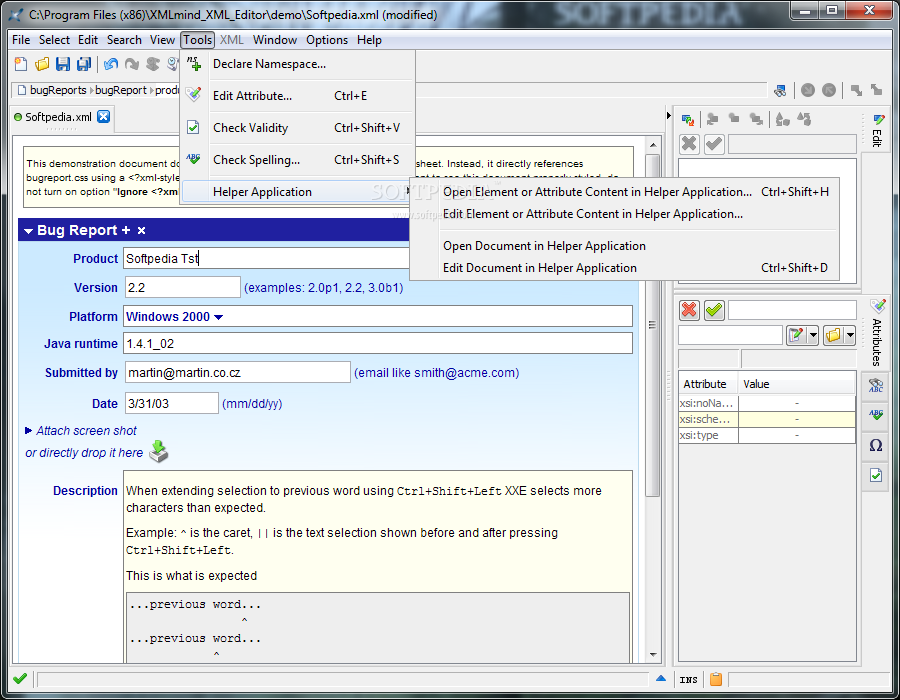The height and width of the screenshot is (700, 900).
Task: Click the staircase up-left arrow icon at path bar end
Action: [x=876, y=90]
